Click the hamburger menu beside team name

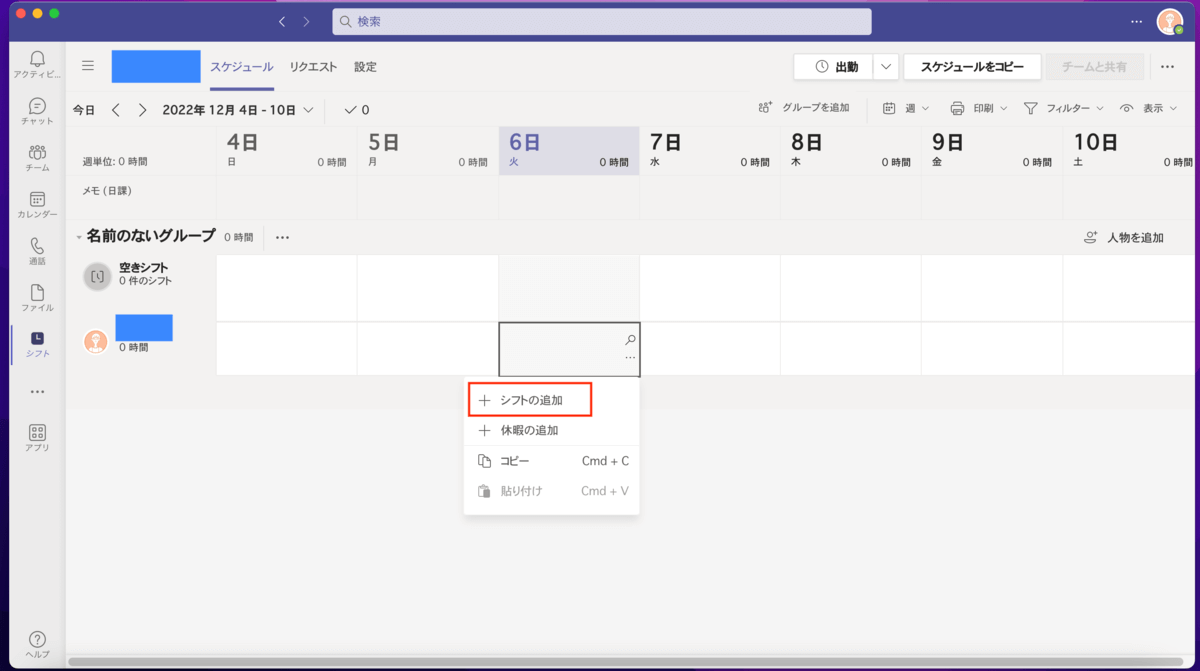point(88,66)
